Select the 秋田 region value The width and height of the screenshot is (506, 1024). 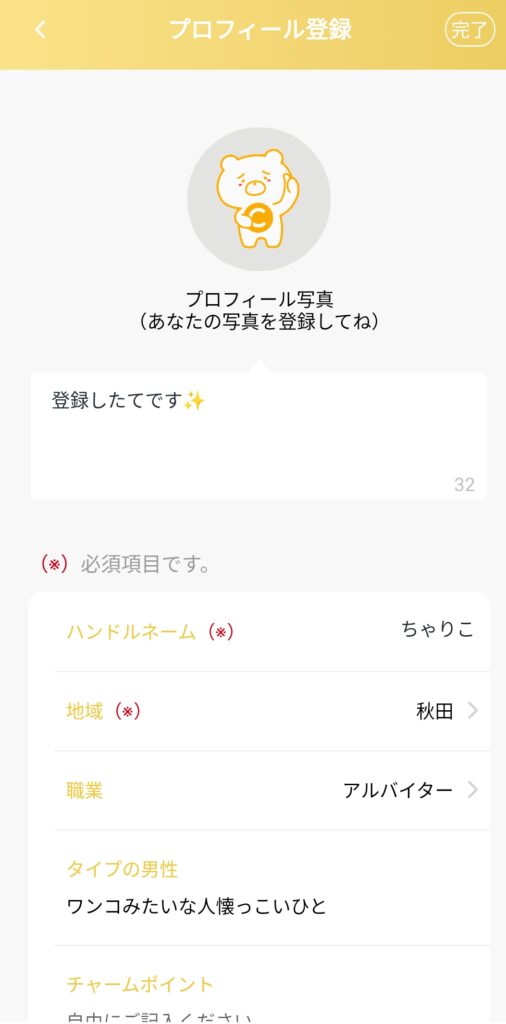[434, 711]
